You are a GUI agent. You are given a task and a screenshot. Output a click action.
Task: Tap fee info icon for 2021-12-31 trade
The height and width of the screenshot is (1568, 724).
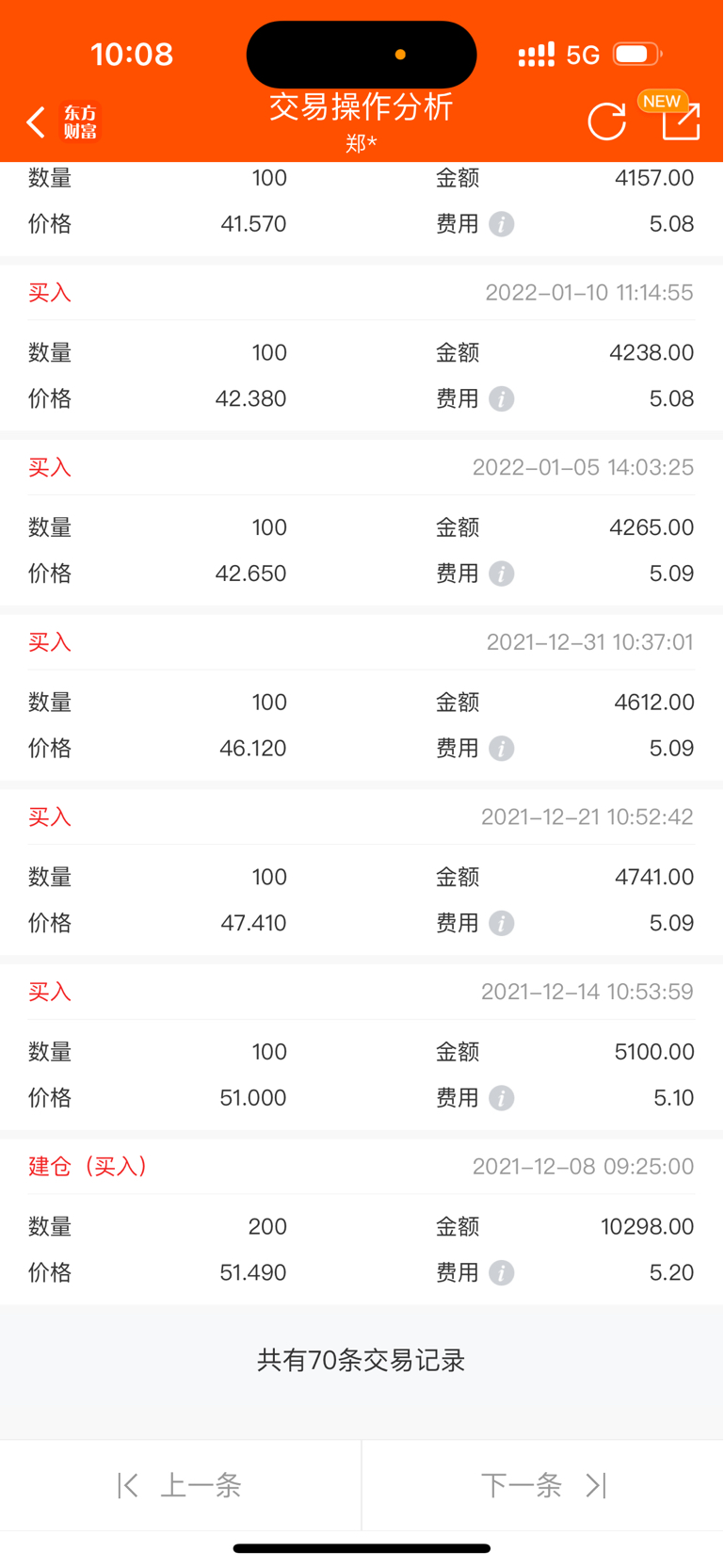click(x=502, y=749)
